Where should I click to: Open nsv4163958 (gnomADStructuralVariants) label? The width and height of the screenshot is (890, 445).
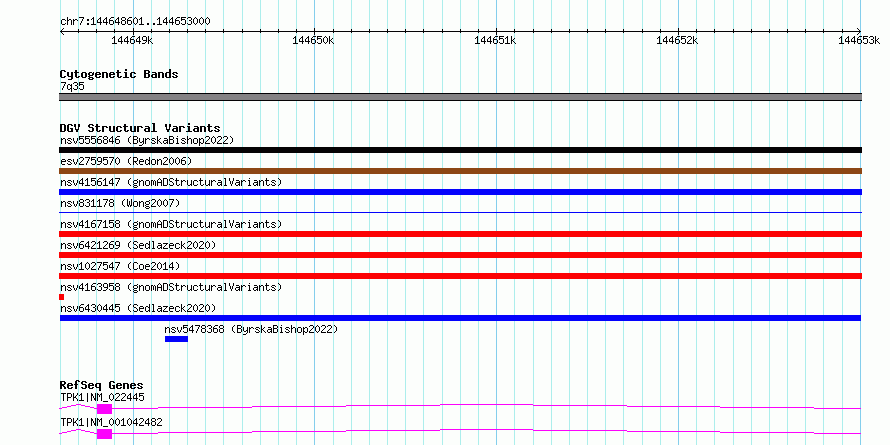171,287
